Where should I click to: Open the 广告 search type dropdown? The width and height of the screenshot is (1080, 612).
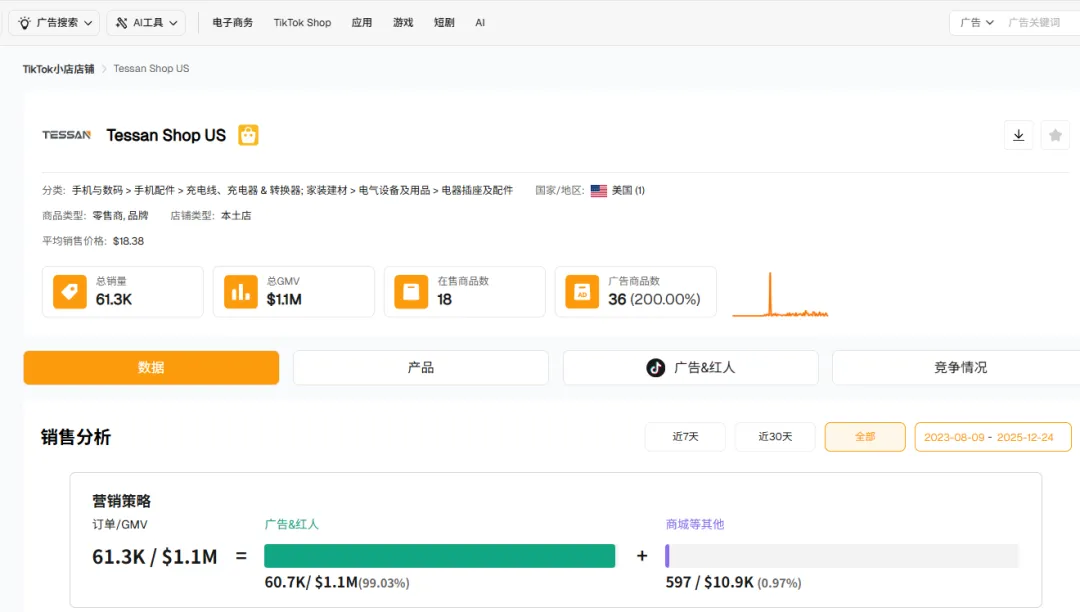[976, 22]
